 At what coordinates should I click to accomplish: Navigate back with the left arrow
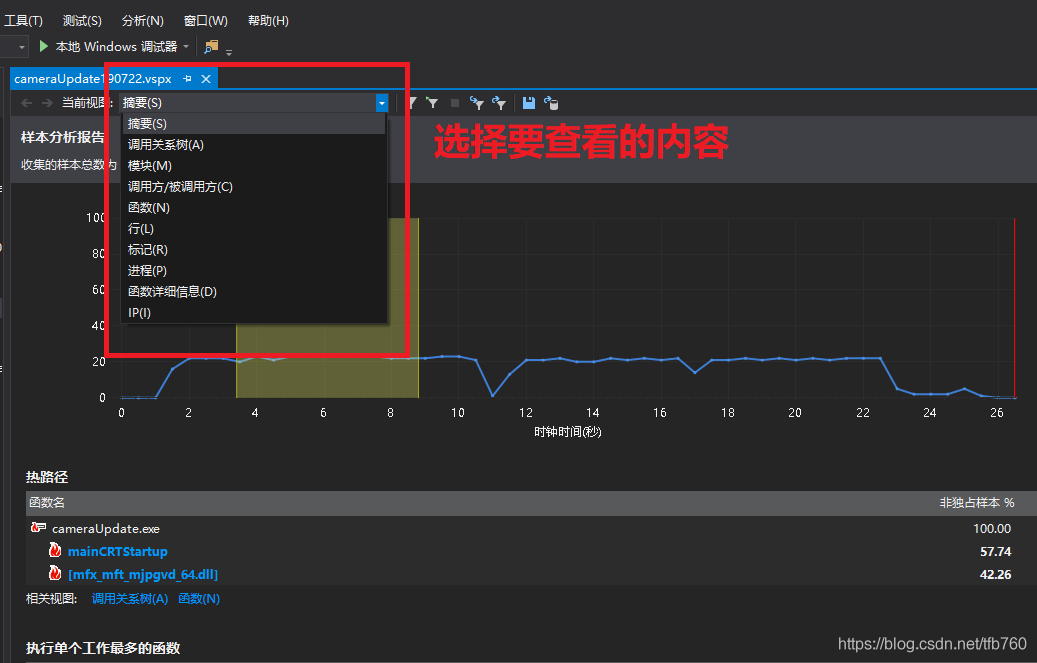(x=26, y=103)
